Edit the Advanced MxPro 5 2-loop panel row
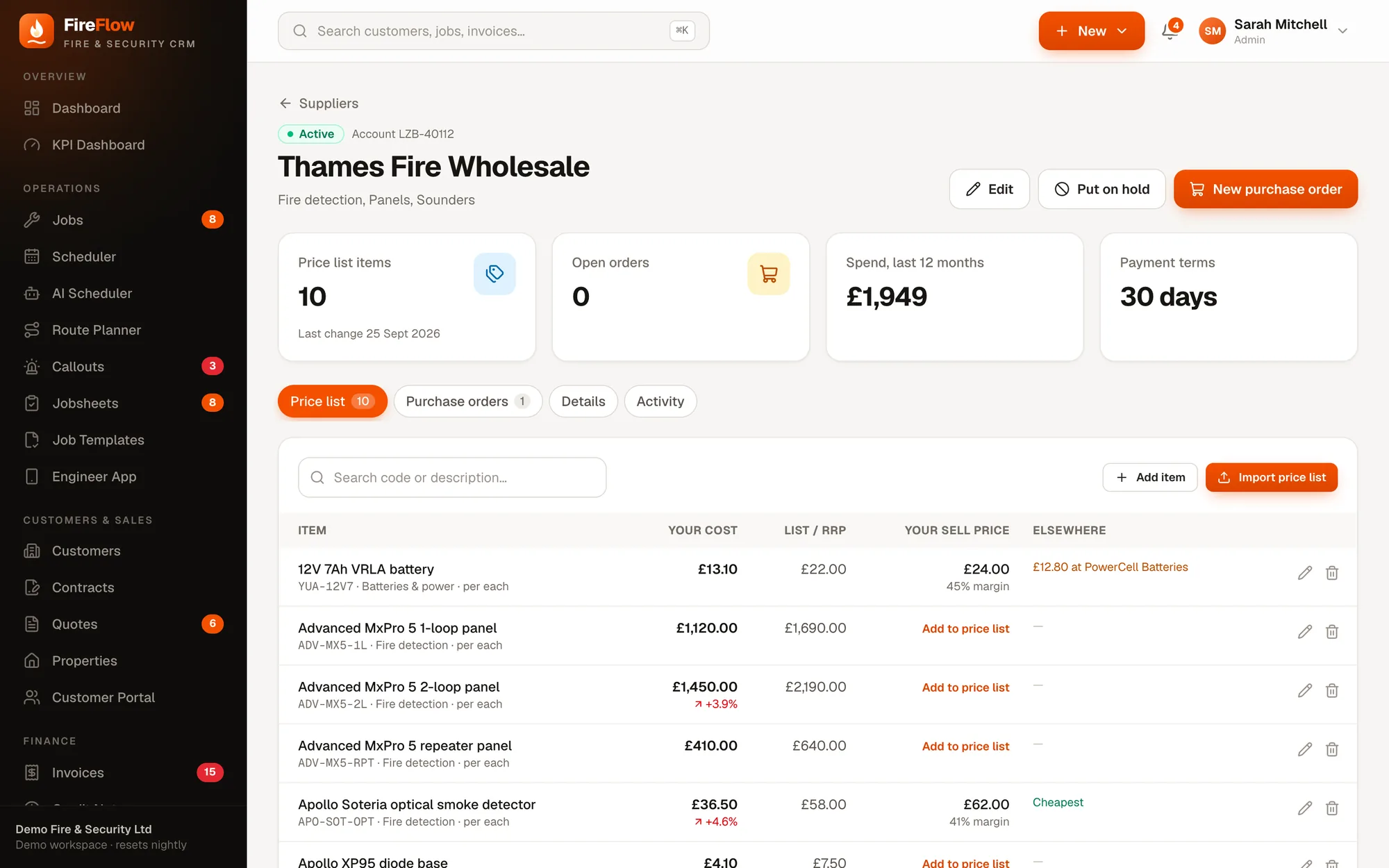 1305,691
